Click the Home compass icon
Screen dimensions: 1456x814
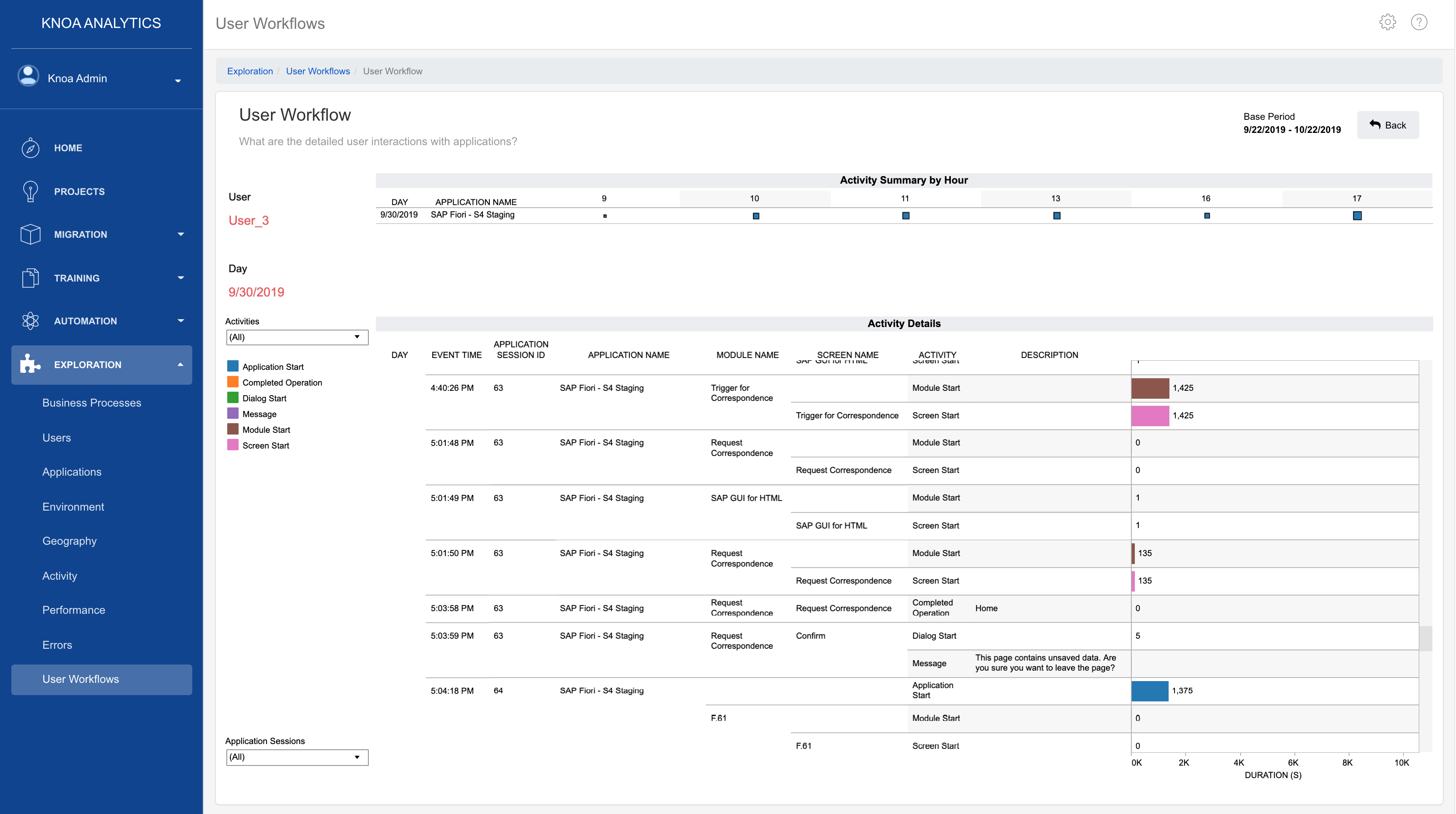click(x=31, y=148)
